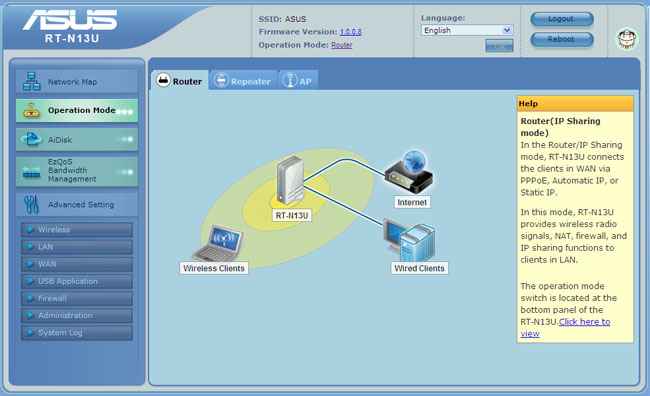Click the Reboot button
The image size is (650, 396).
(x=562, y=39)
